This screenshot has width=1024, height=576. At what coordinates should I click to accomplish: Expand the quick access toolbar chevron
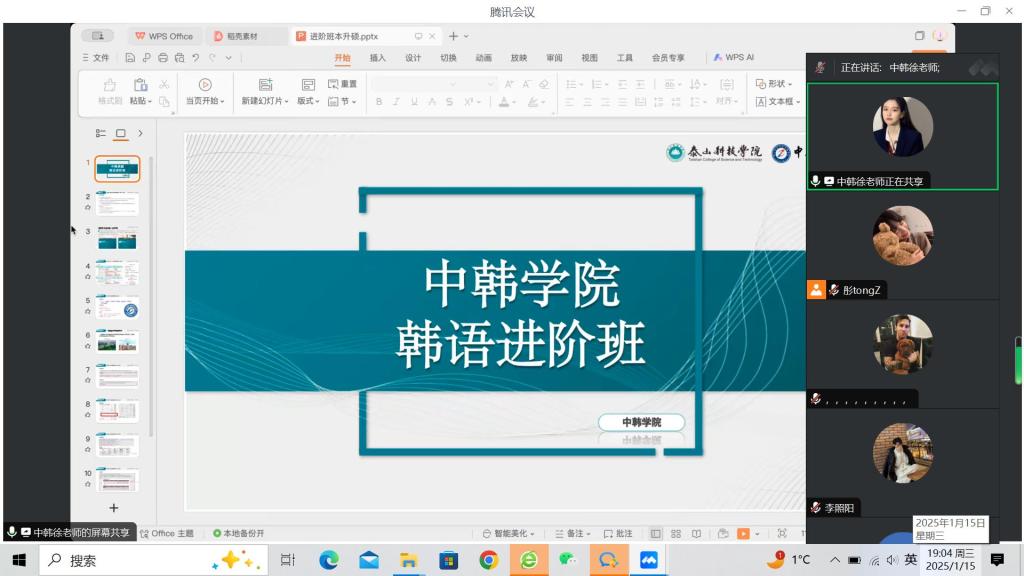pos(229,57)
